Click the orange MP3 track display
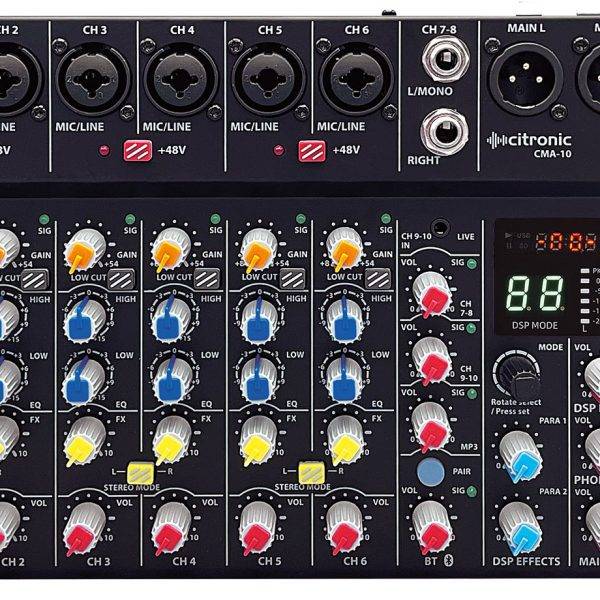This screenshot has width=600, height=600. (x=567, y=242)
